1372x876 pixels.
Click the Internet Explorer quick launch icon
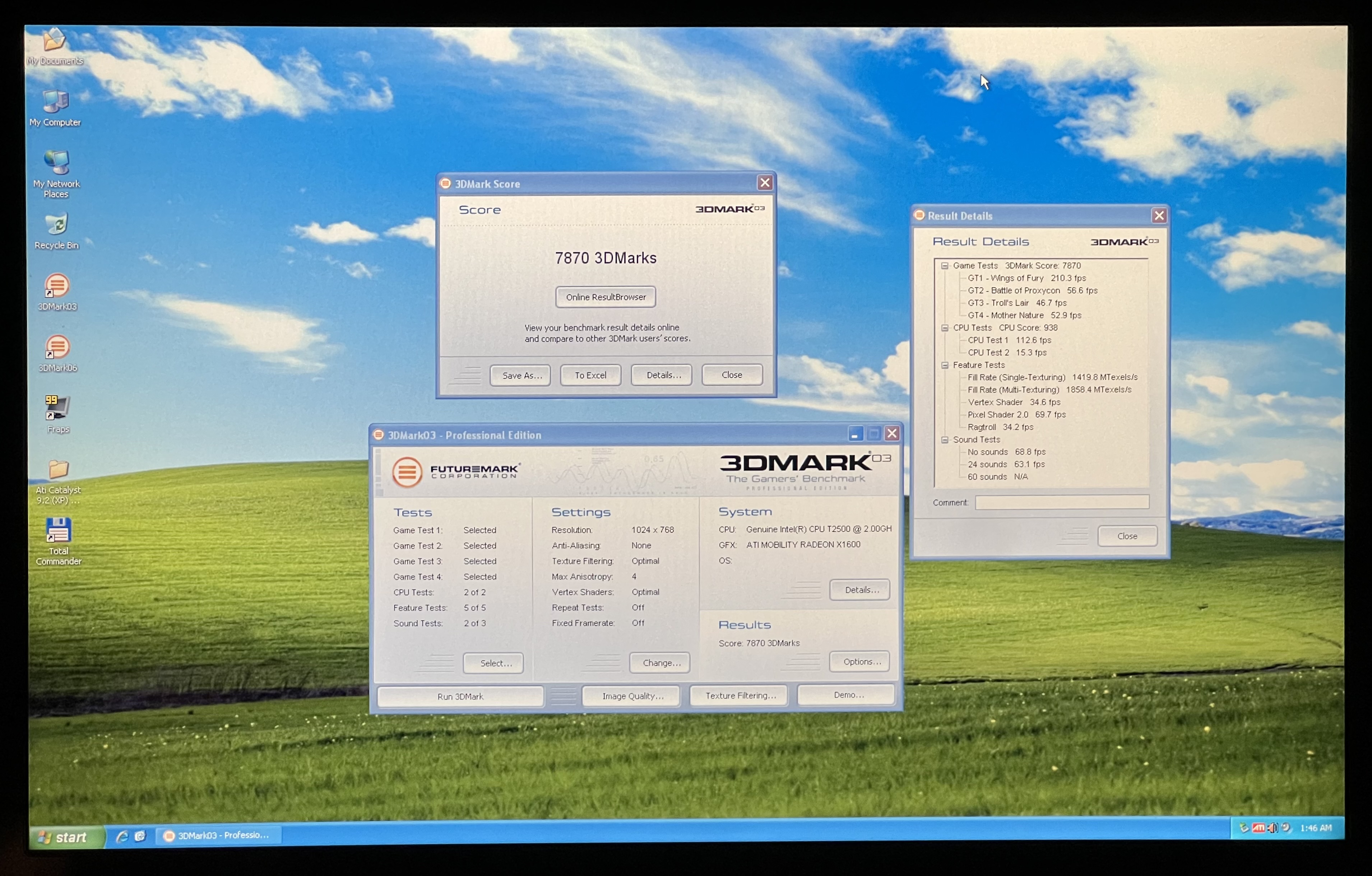pos(122,835)
